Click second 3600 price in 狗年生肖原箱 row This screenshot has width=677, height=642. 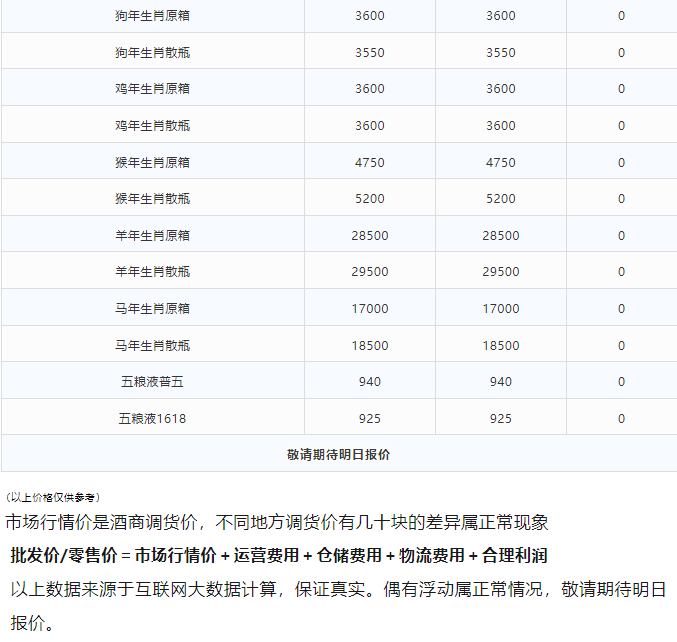tap(501, 16)
